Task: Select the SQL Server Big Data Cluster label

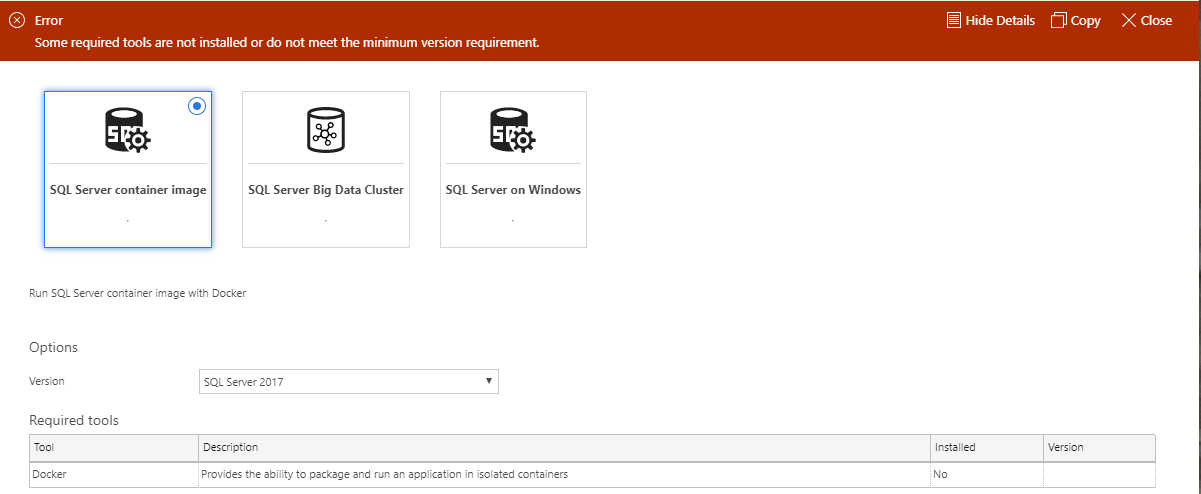Action: coord(326,190)
